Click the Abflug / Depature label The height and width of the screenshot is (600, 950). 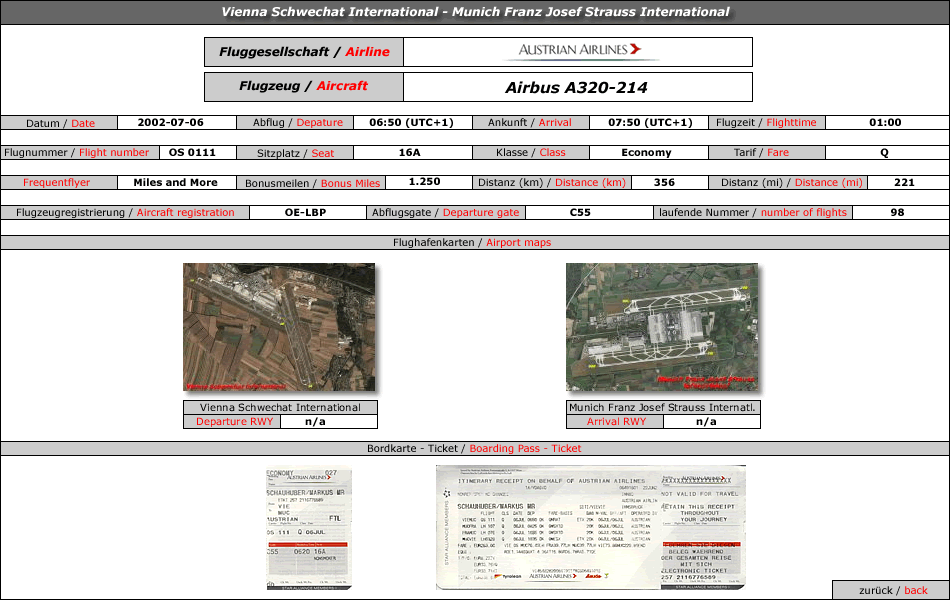tap(297, 122)
